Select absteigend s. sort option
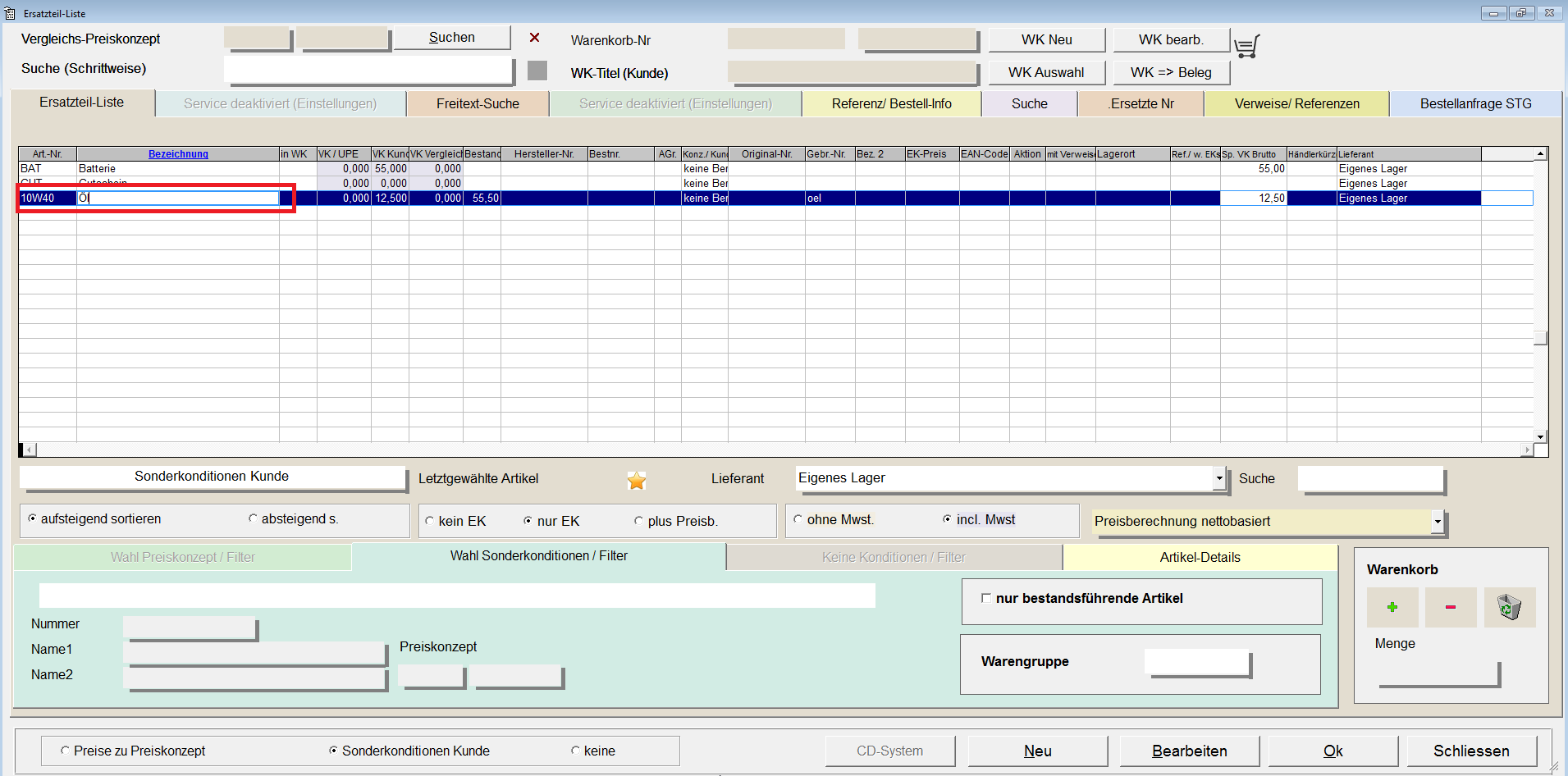The width and height of the screenshot is (1568, 776). pyautogui.click(x=253, y=518)
